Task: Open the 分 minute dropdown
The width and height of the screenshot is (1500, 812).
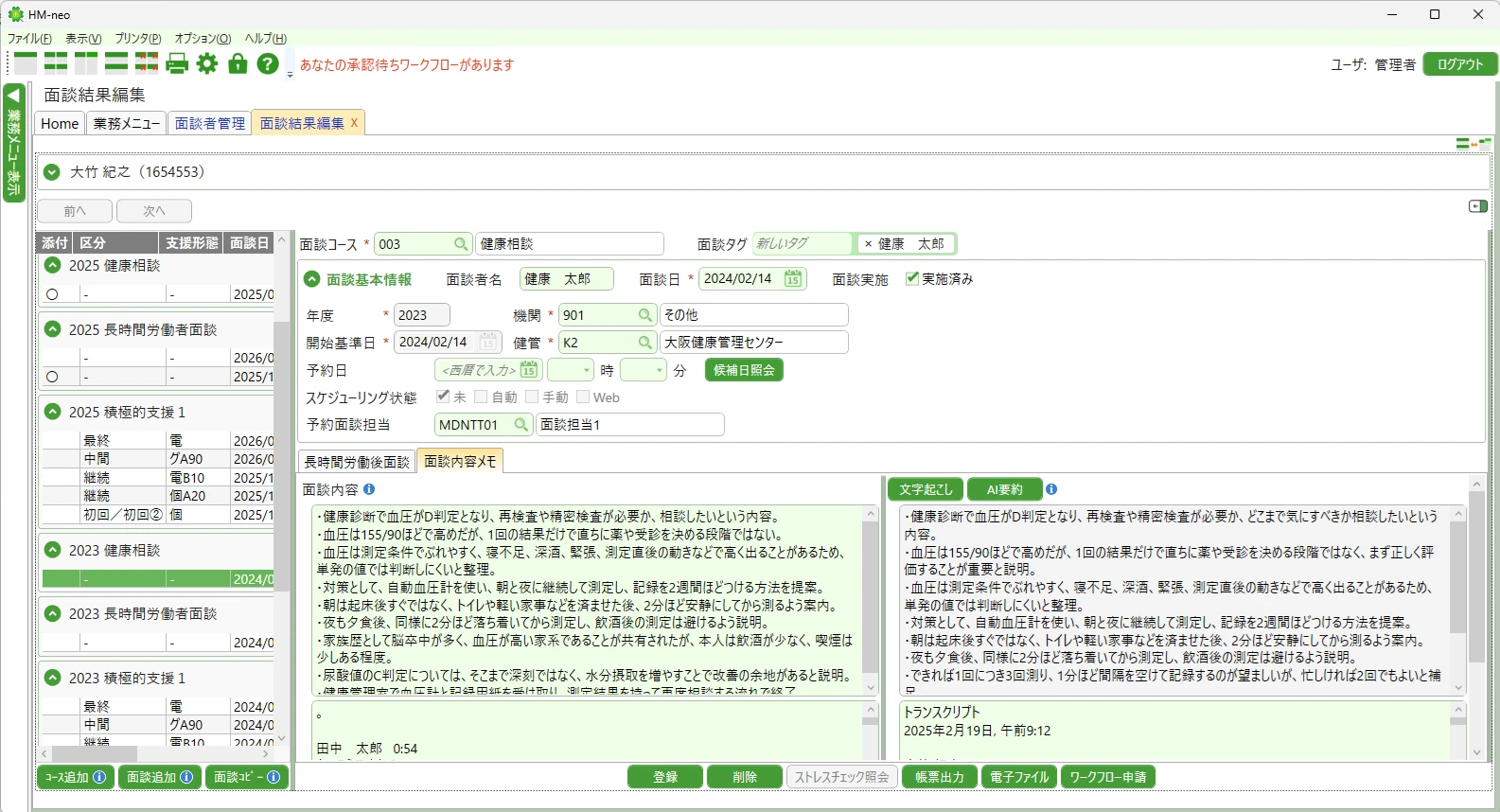Action: 660,370
